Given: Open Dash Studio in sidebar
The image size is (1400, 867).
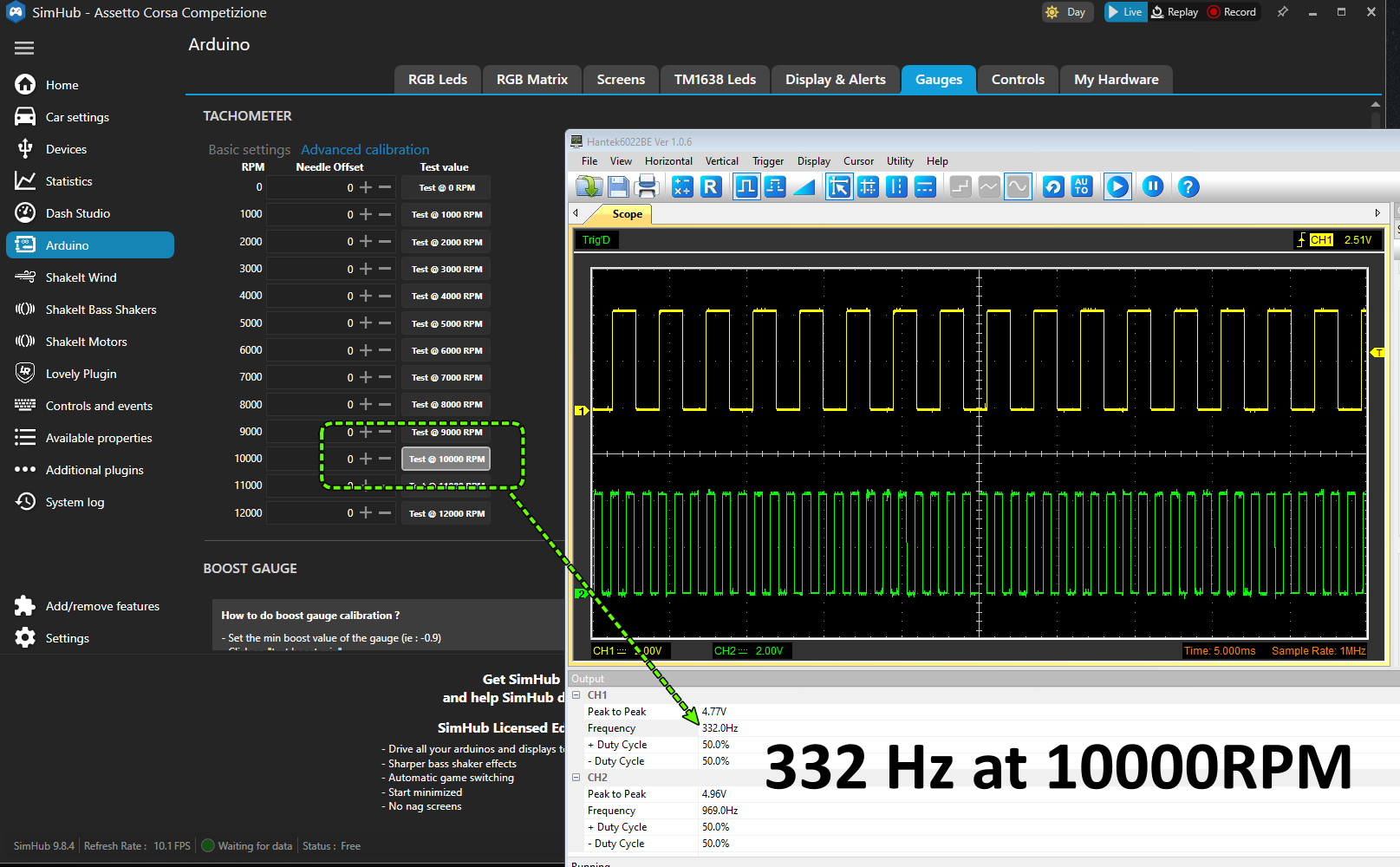Looking at the screenshot, I should (90, 213).
